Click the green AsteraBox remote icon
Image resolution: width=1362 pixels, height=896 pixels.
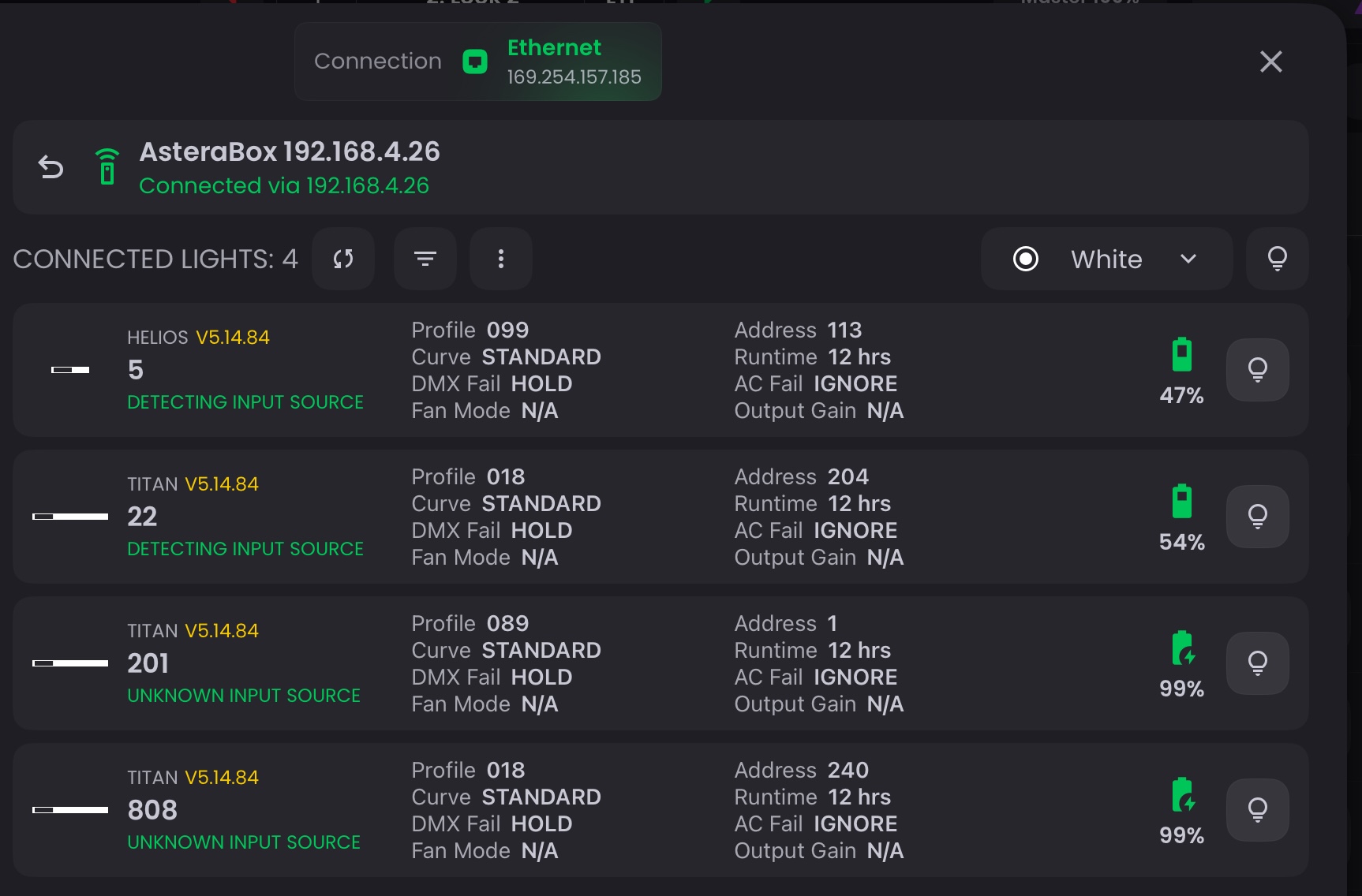107,167
